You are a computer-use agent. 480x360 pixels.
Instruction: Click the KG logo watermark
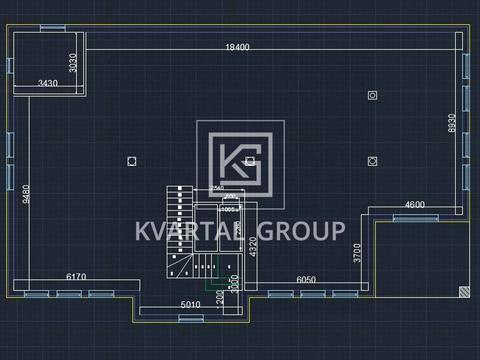[240, 164]
